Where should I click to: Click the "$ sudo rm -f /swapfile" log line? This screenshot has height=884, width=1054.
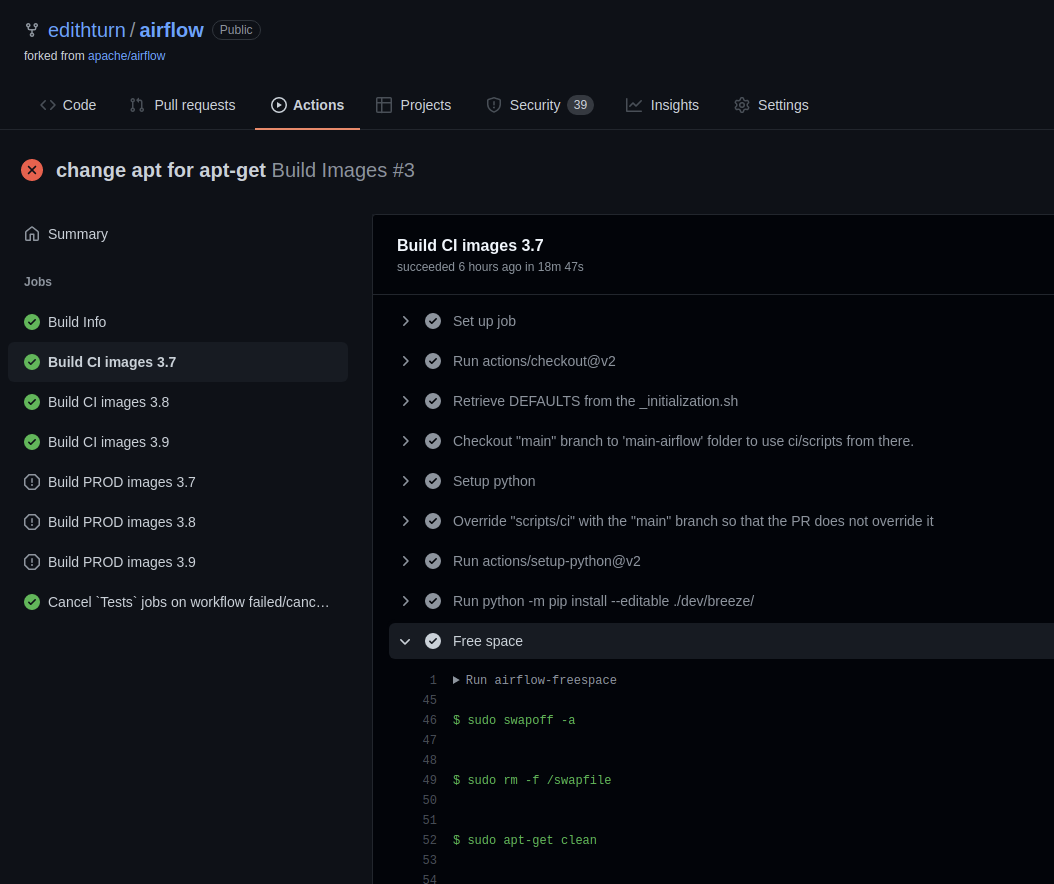tap(532, 780)
